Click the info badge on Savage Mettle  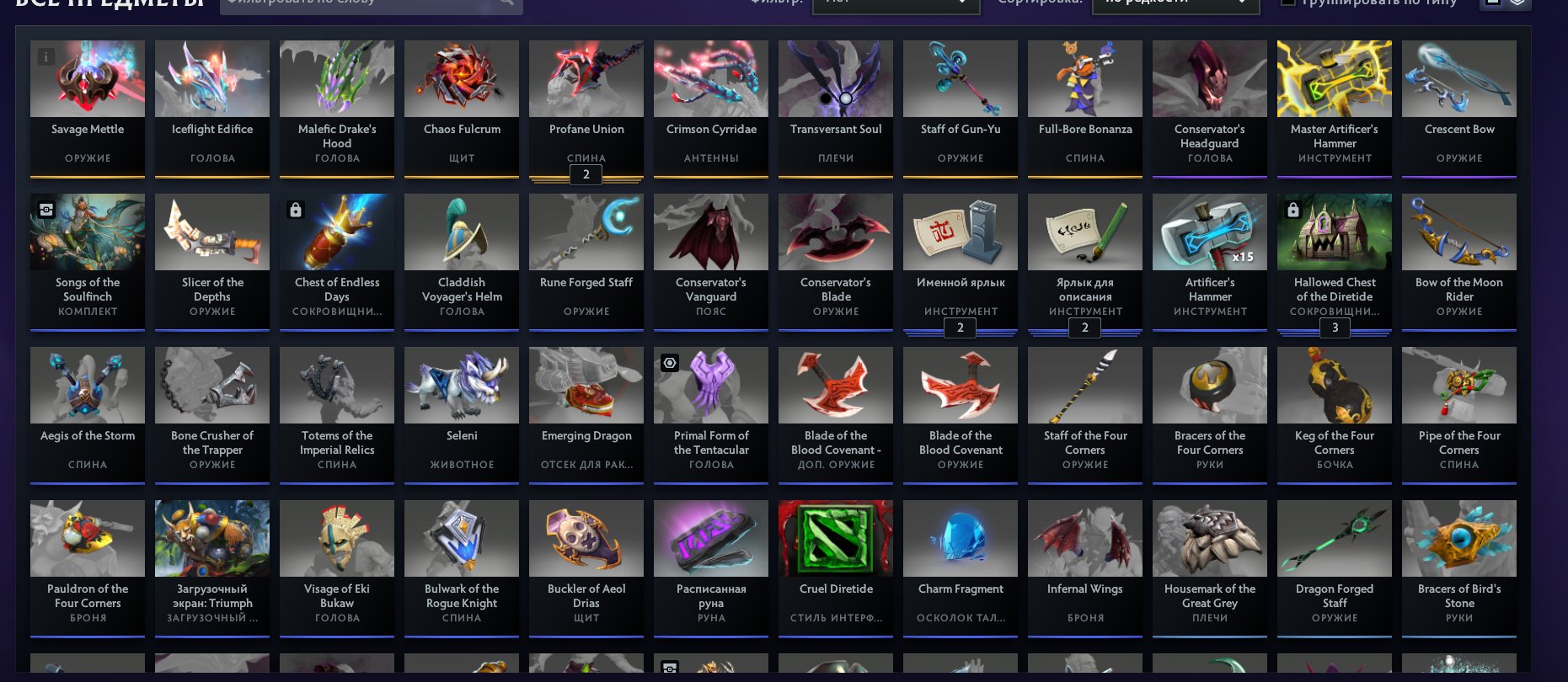click(x=46, y=56)
